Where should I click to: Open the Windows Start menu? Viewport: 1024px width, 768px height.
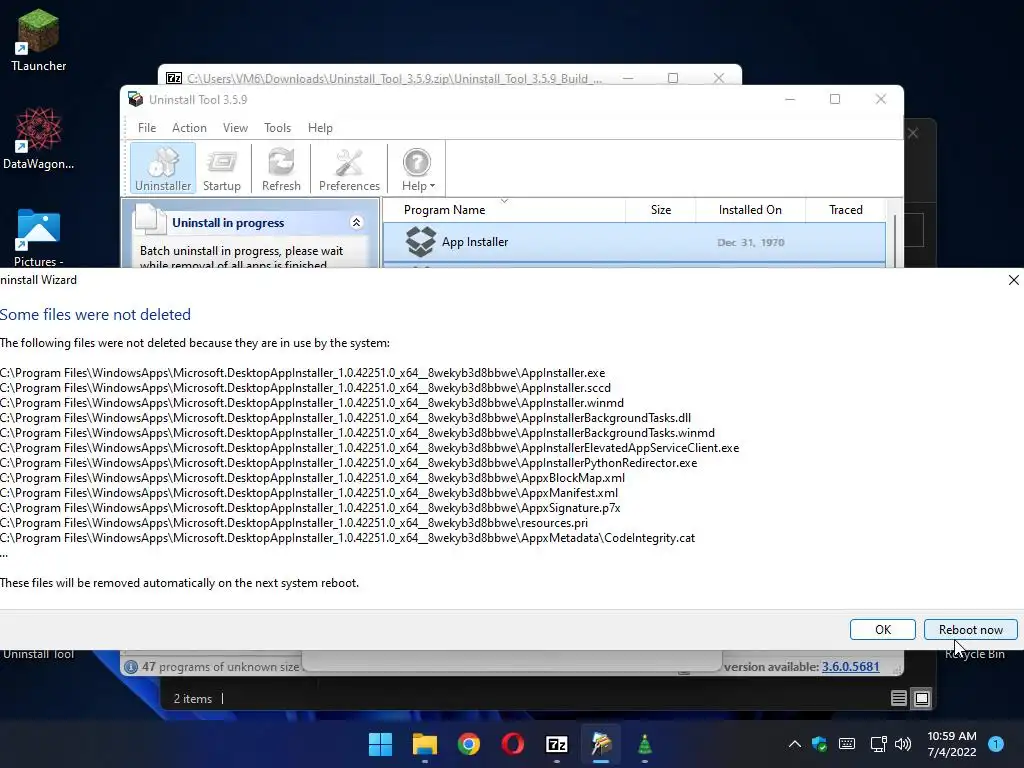(x=380, y=744)
